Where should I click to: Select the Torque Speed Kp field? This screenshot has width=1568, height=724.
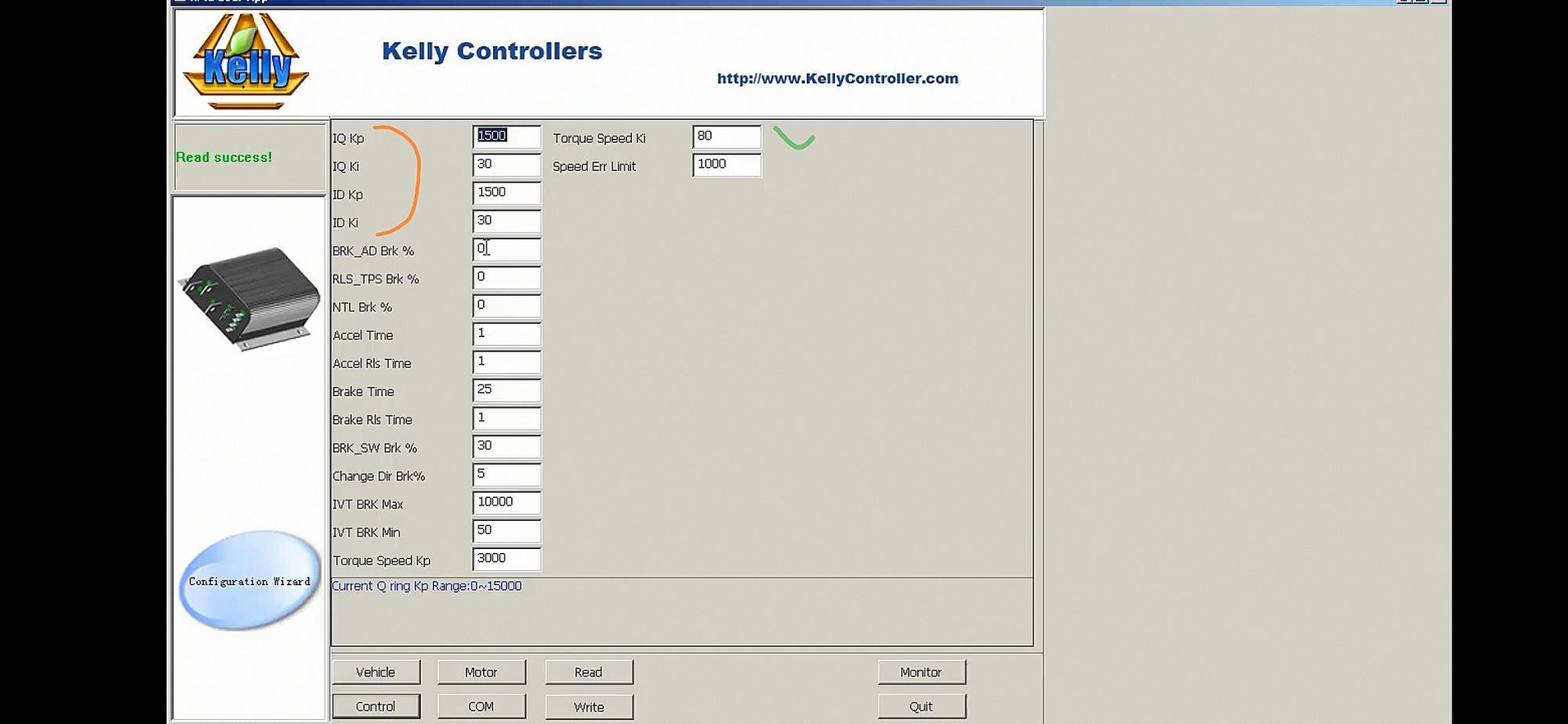tap(506, 559)
